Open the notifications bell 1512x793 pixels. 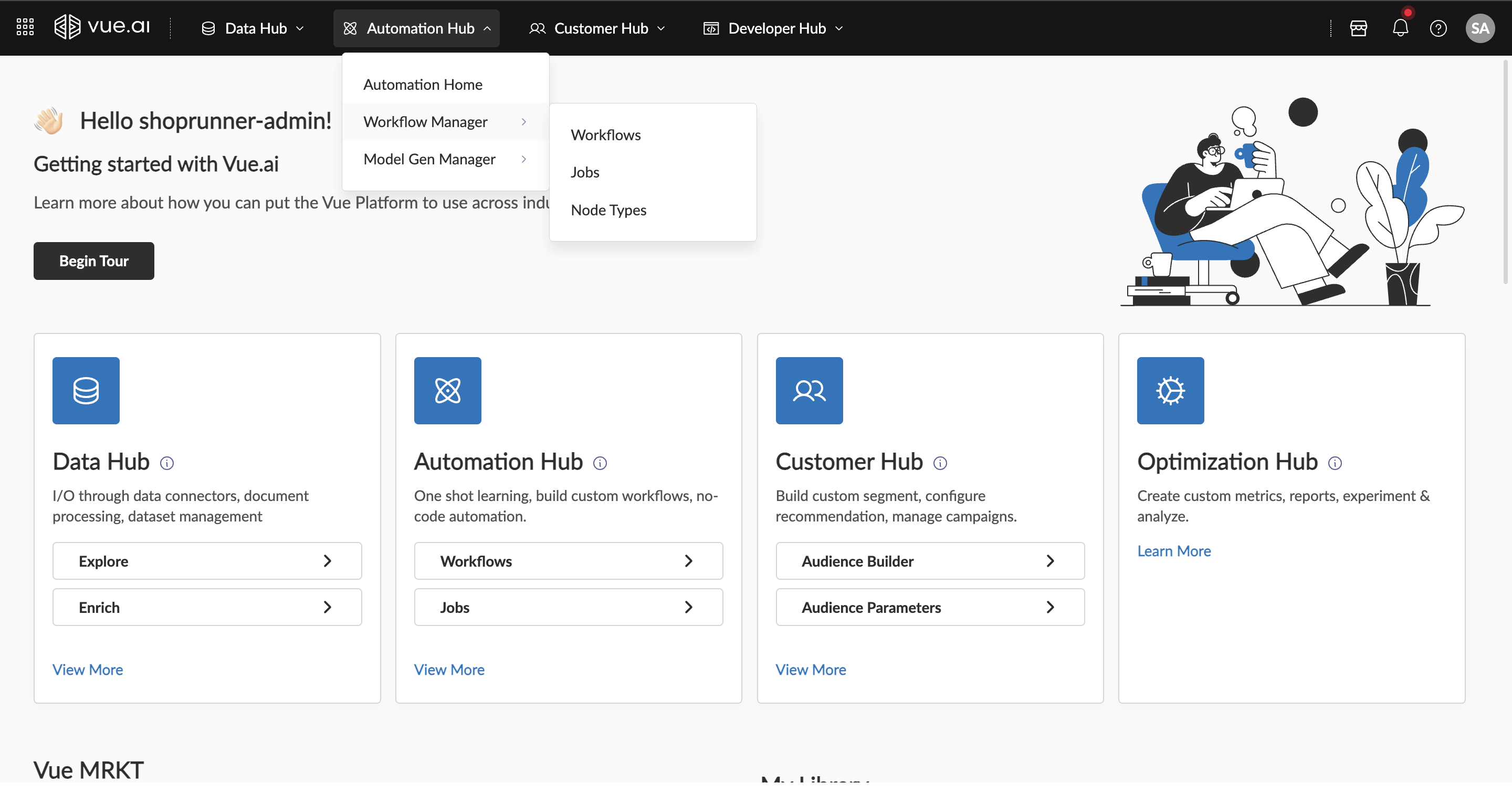click(1400, 28)
